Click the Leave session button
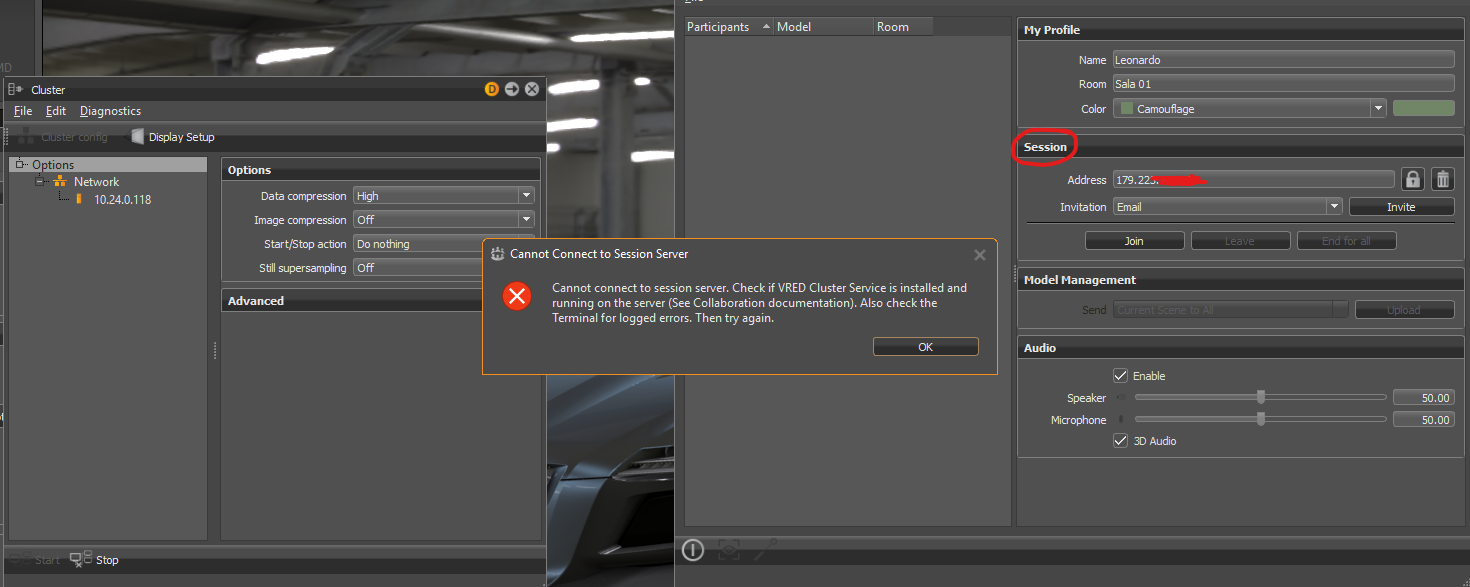 (1240, 241)
